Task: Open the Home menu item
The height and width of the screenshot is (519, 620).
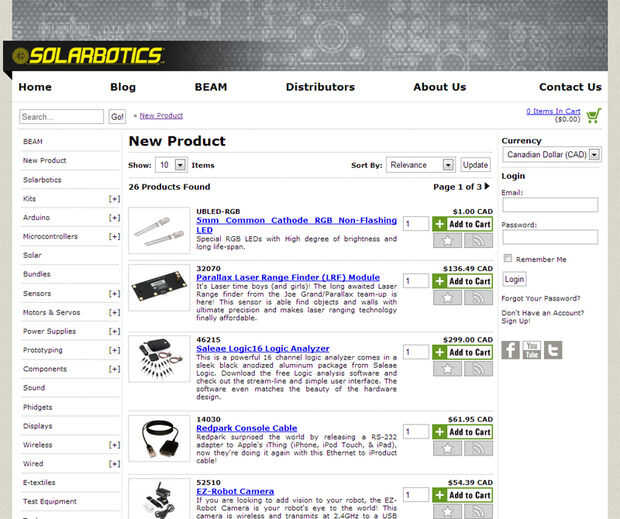Action: tap(35, 87)
